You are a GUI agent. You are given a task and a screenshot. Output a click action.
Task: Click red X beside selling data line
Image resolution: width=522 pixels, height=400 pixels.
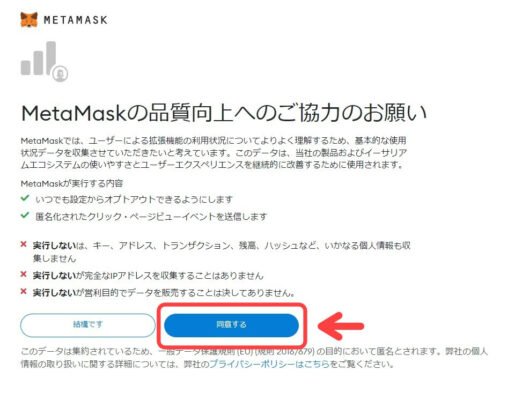coord(23,292)
